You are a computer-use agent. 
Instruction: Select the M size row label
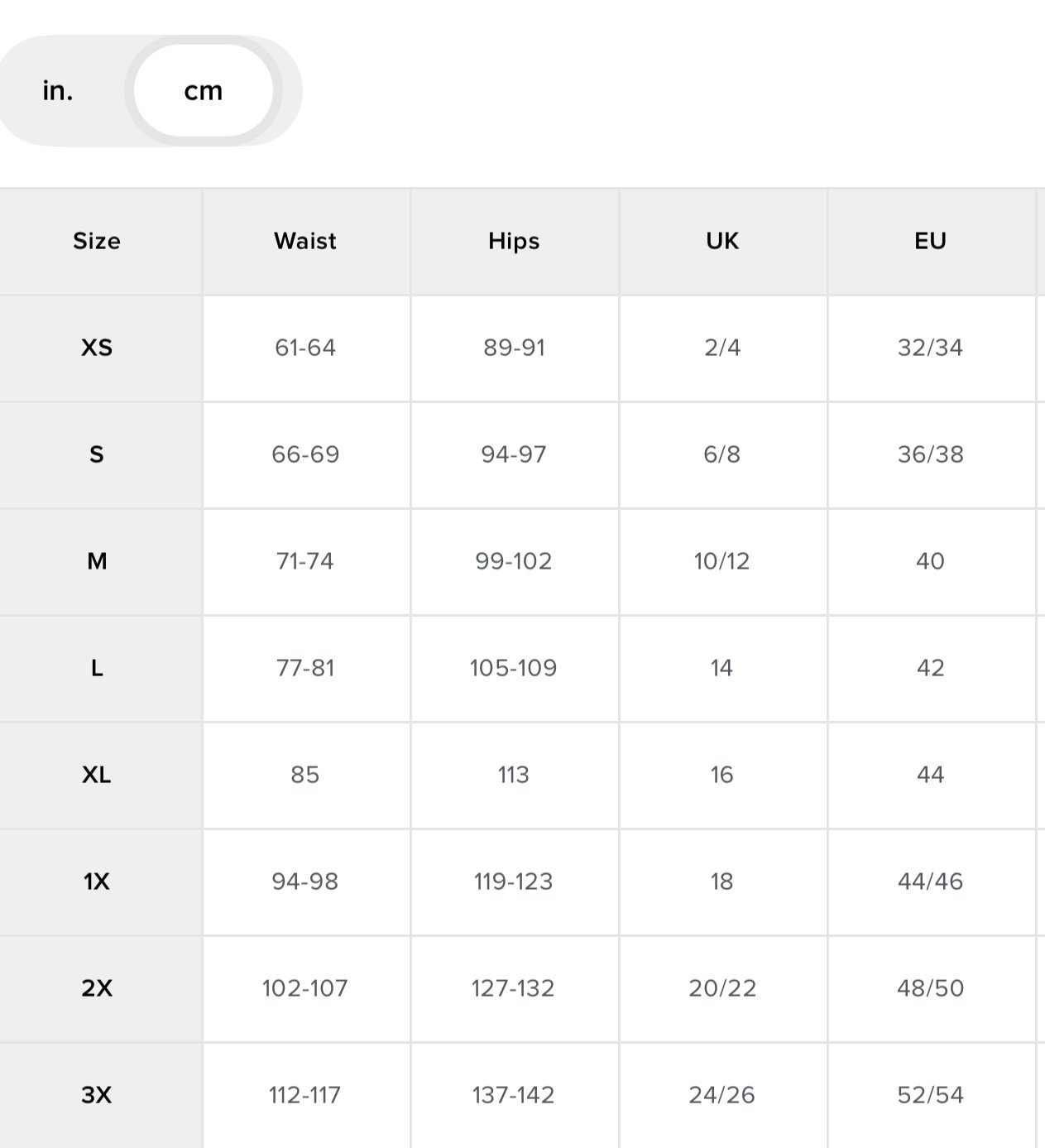97,561
